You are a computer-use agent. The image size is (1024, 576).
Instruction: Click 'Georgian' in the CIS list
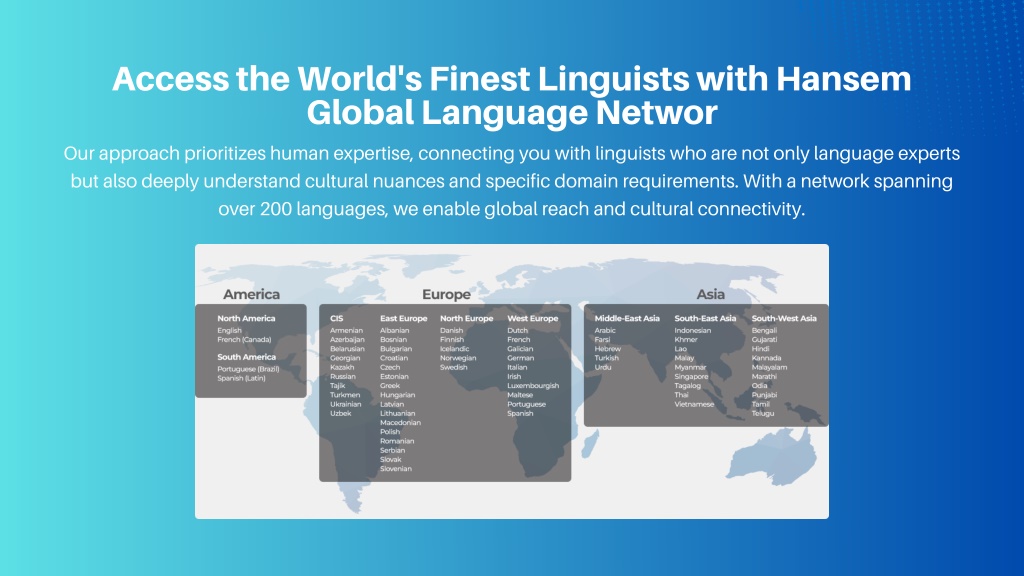(345, 358)
